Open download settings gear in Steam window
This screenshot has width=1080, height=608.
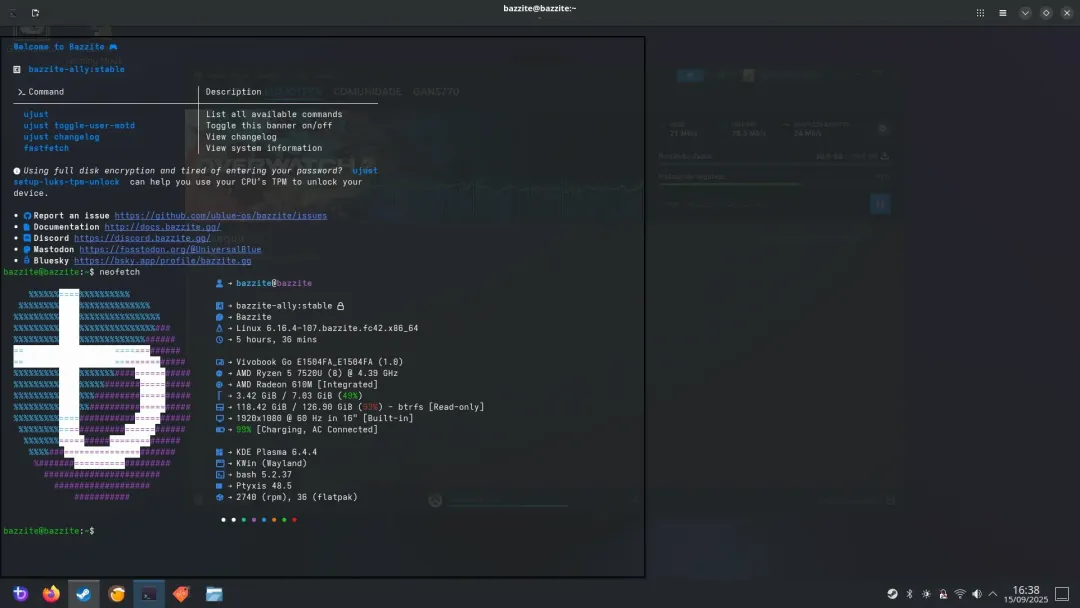coord(882,129)
